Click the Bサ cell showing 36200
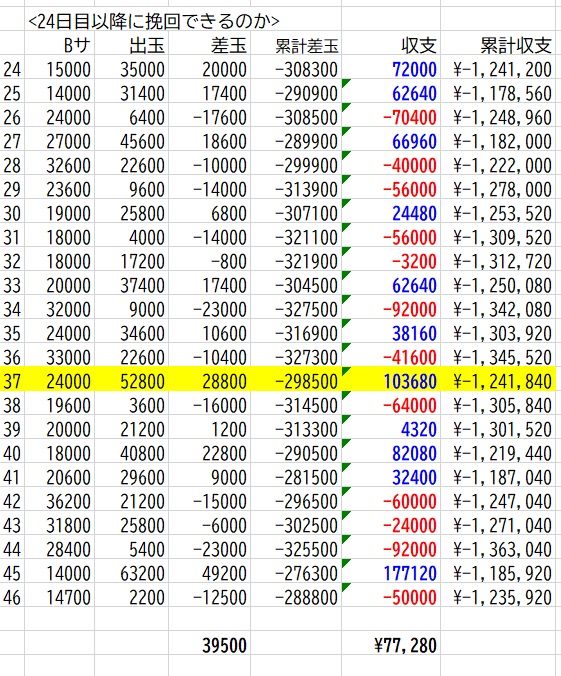561x676 pixels. [60, 501]
